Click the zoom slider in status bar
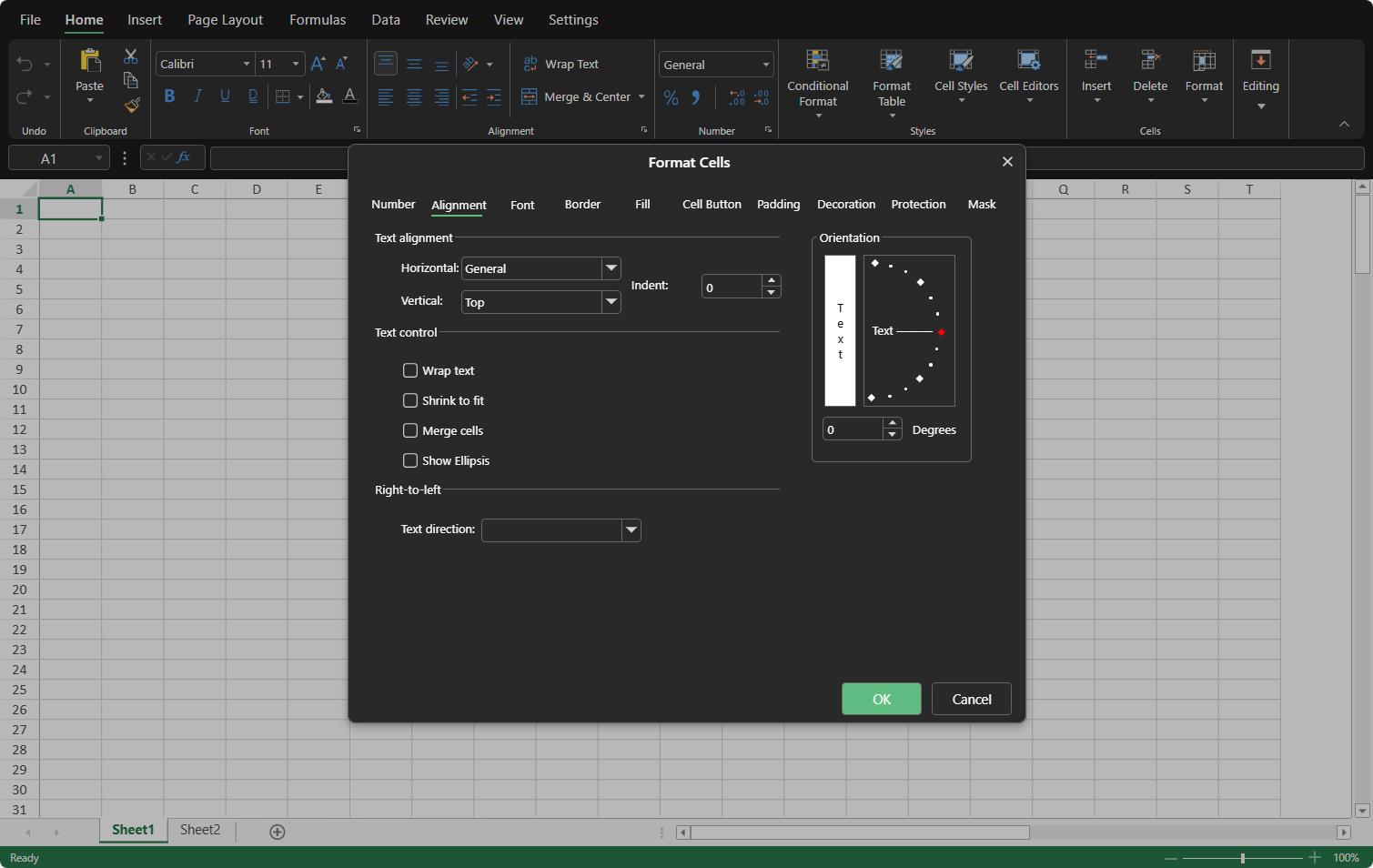Viewport: 1373px width, 868px height. tap(1242, 858)
